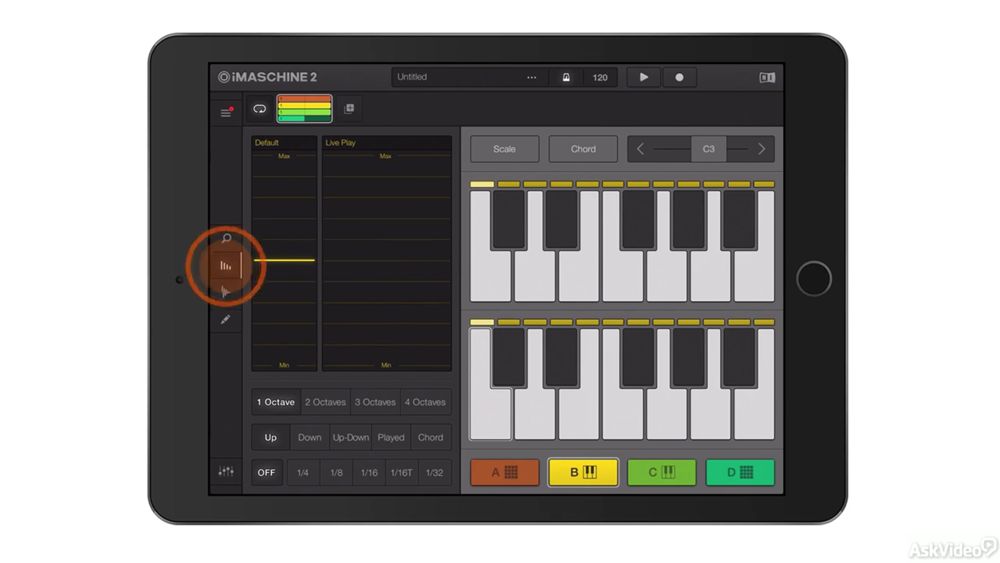Image resolution: width=1000 pixels, height=563 pixels.
Task: Select the note repeat bars icon
Action: tap(226, 266)
